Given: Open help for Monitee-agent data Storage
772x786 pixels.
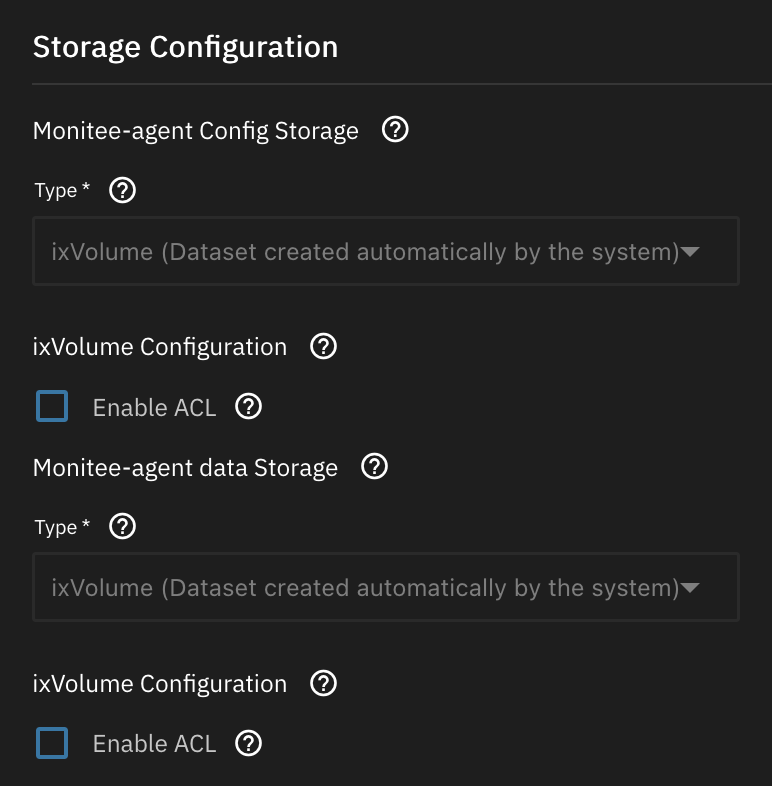Looking at the screenshot, I should coord(375,467).
